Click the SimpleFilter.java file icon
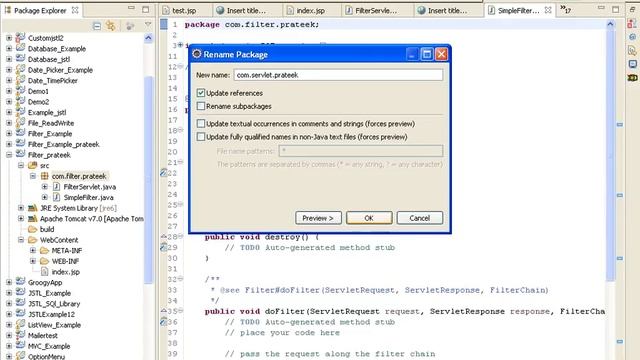This screenshot has height=360, width=640. [57, 197]
